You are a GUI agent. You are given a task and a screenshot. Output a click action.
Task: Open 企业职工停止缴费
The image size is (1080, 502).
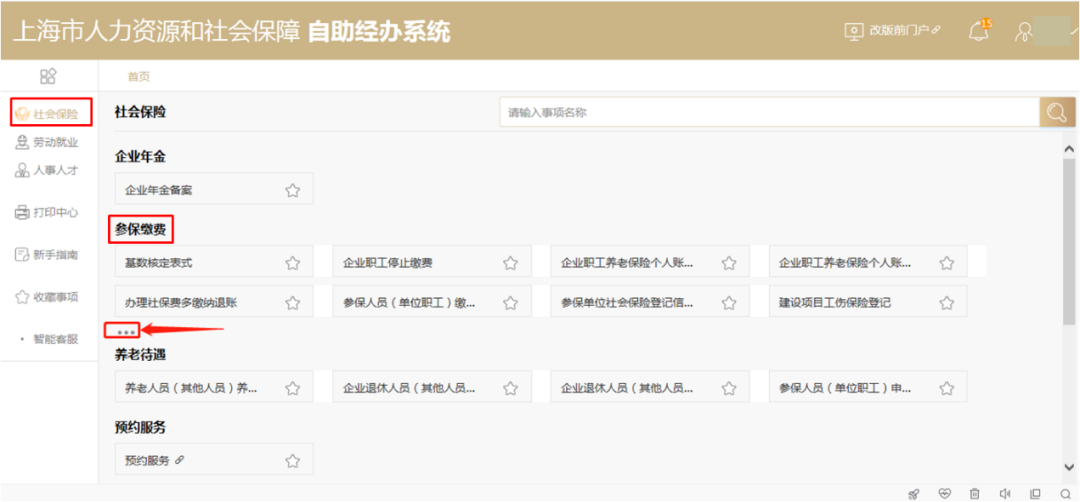(x=432, y=262)
